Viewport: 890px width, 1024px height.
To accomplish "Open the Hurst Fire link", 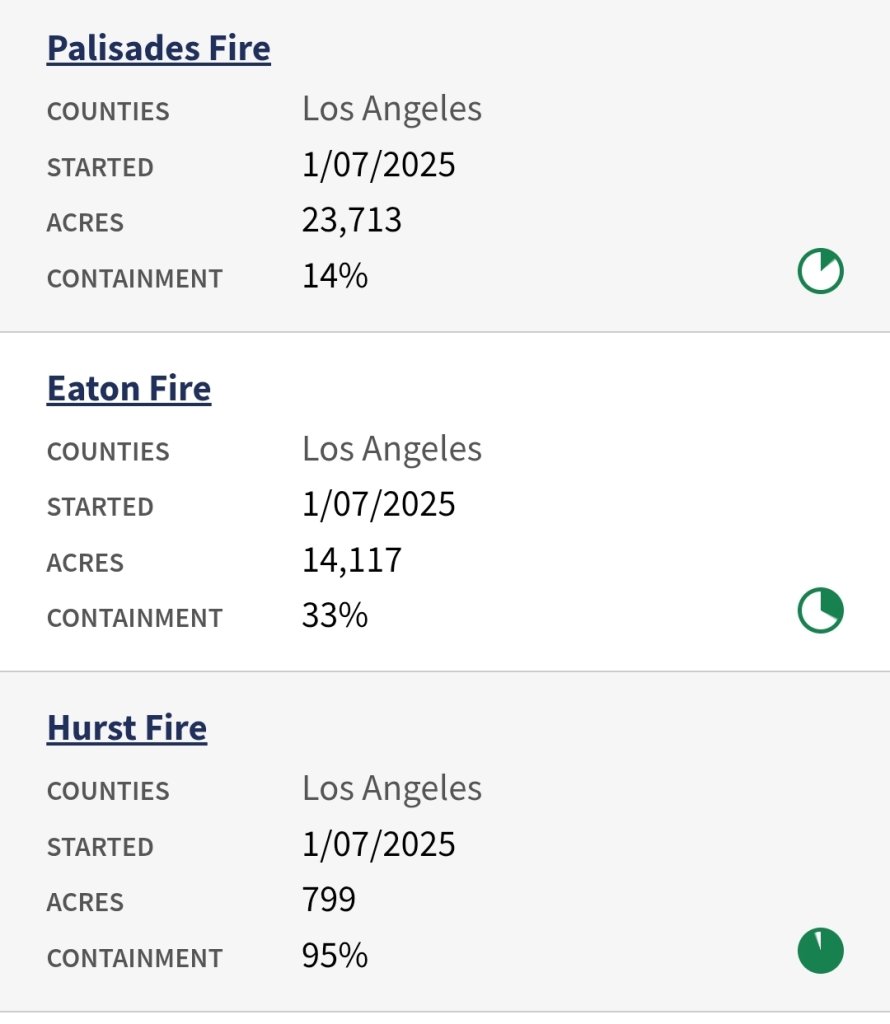I will (127, 728).
